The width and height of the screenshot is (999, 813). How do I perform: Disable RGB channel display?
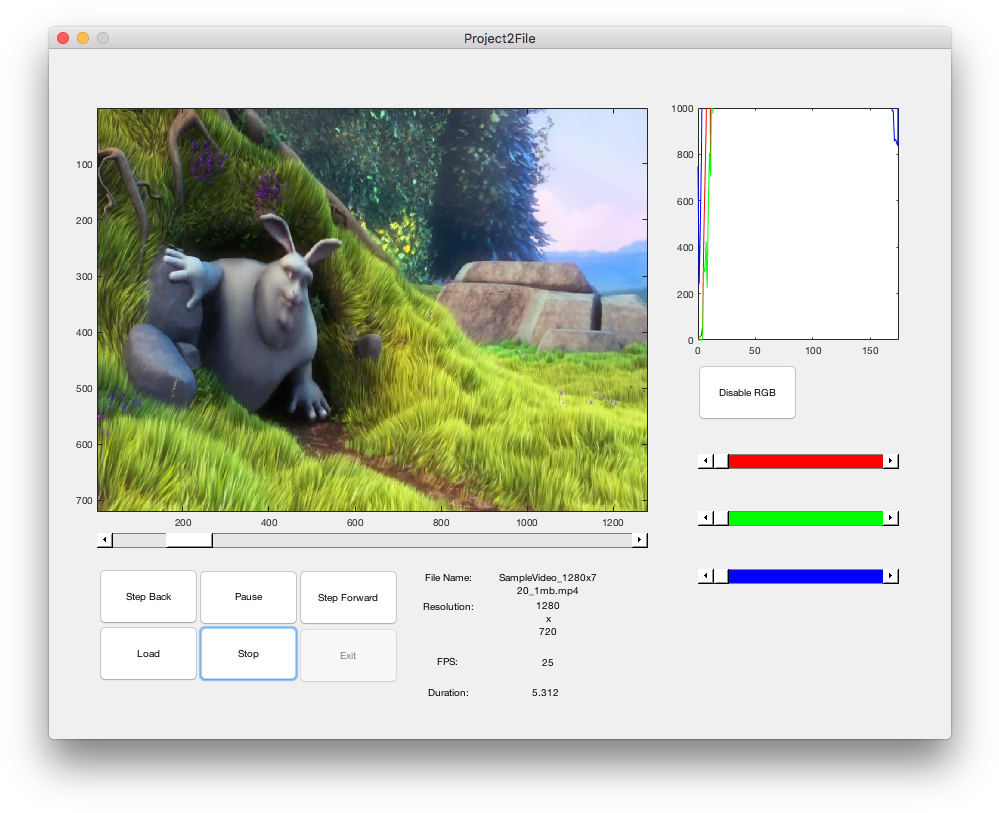pos(747,392)
